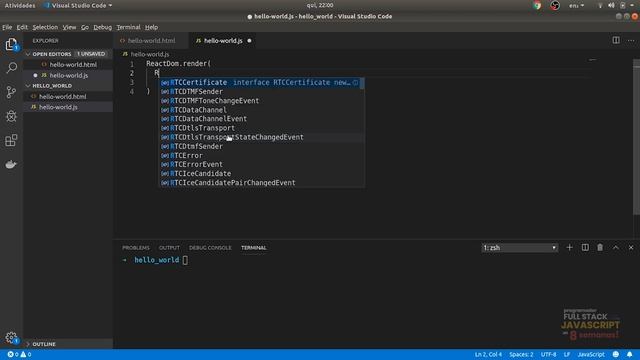The image size is (640, 360).
Task: Click the unsaved dot on hello-world.js tab
Action: coord(249,41)
